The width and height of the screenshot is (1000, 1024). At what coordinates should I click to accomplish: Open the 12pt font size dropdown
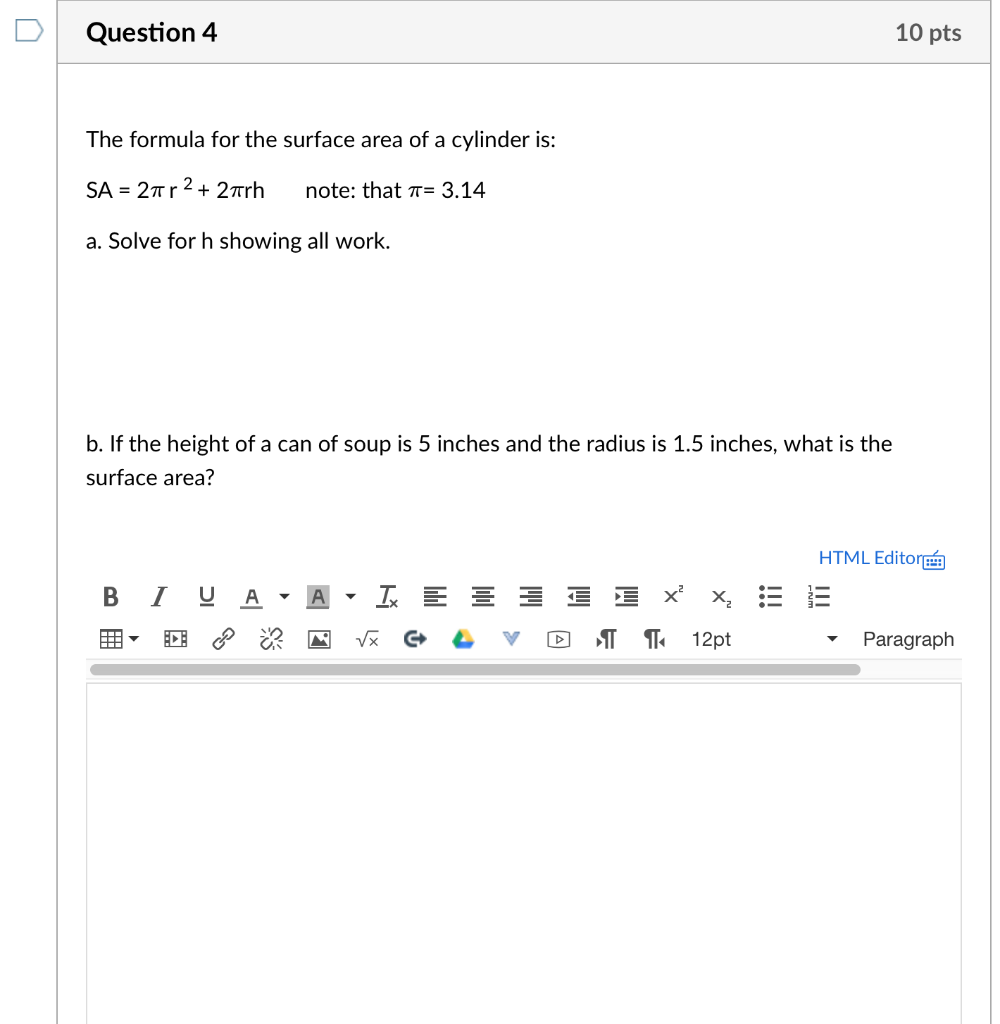tap(764, 639)
